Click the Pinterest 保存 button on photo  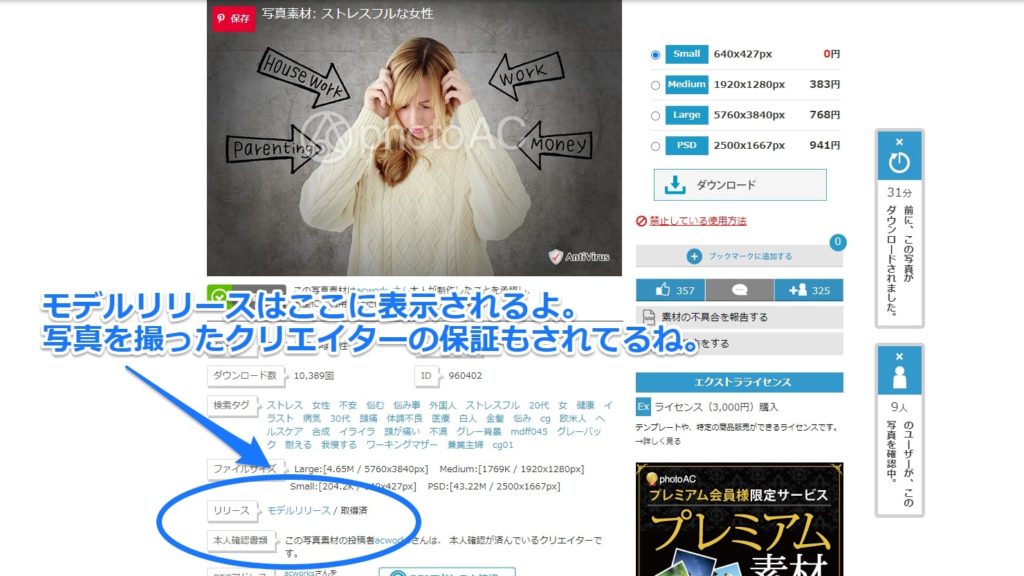(233, 18)
